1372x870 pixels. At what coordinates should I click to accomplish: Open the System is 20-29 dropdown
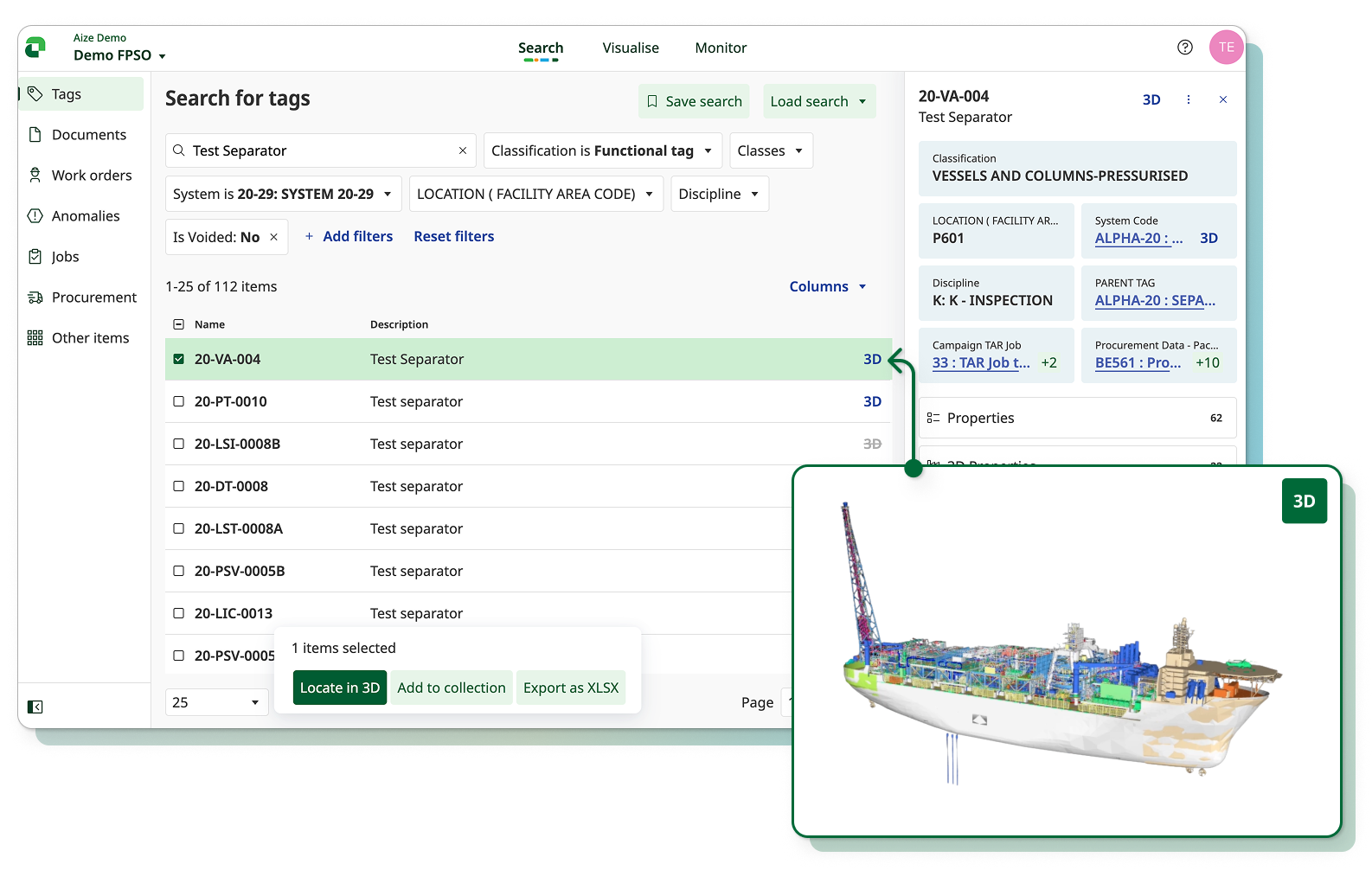[283, 194]
